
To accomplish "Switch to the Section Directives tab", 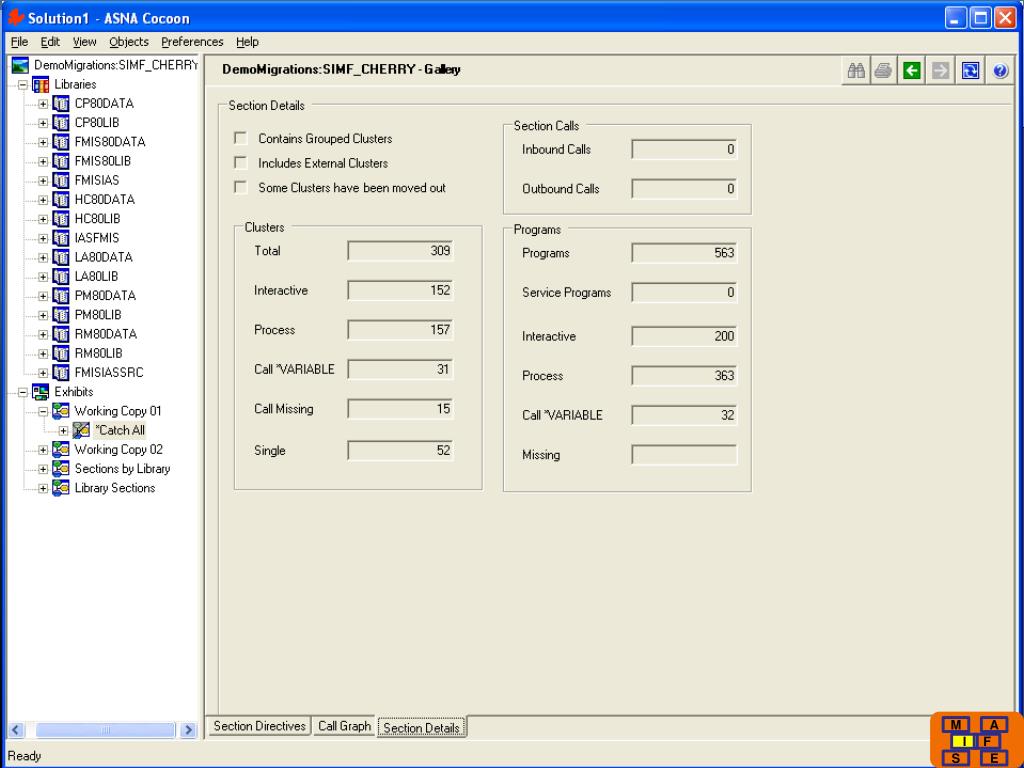I will point(259,726).
